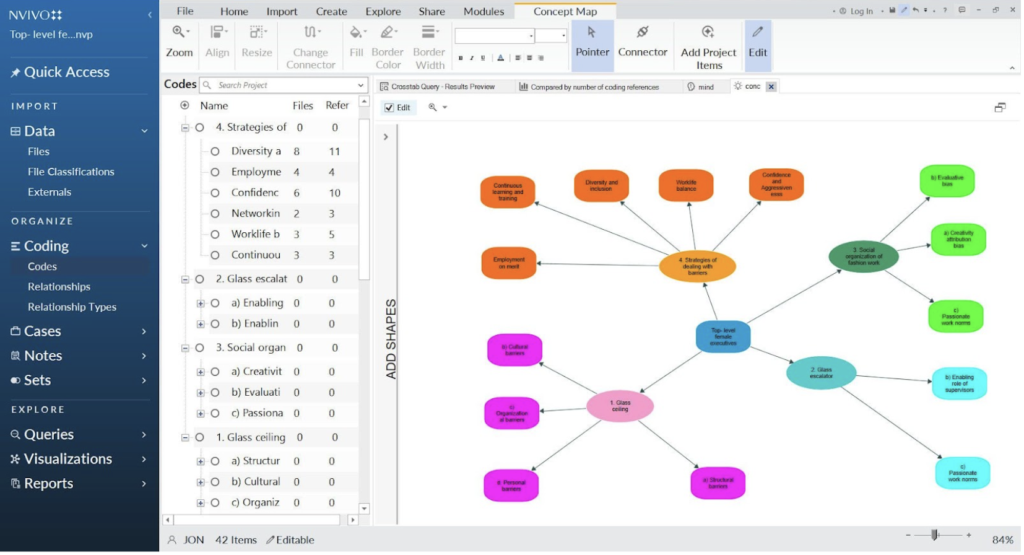Click the Border Color icon
The height and width of the screenshot is (555, 1024).
pyautogui.click(x=388, y=33)
